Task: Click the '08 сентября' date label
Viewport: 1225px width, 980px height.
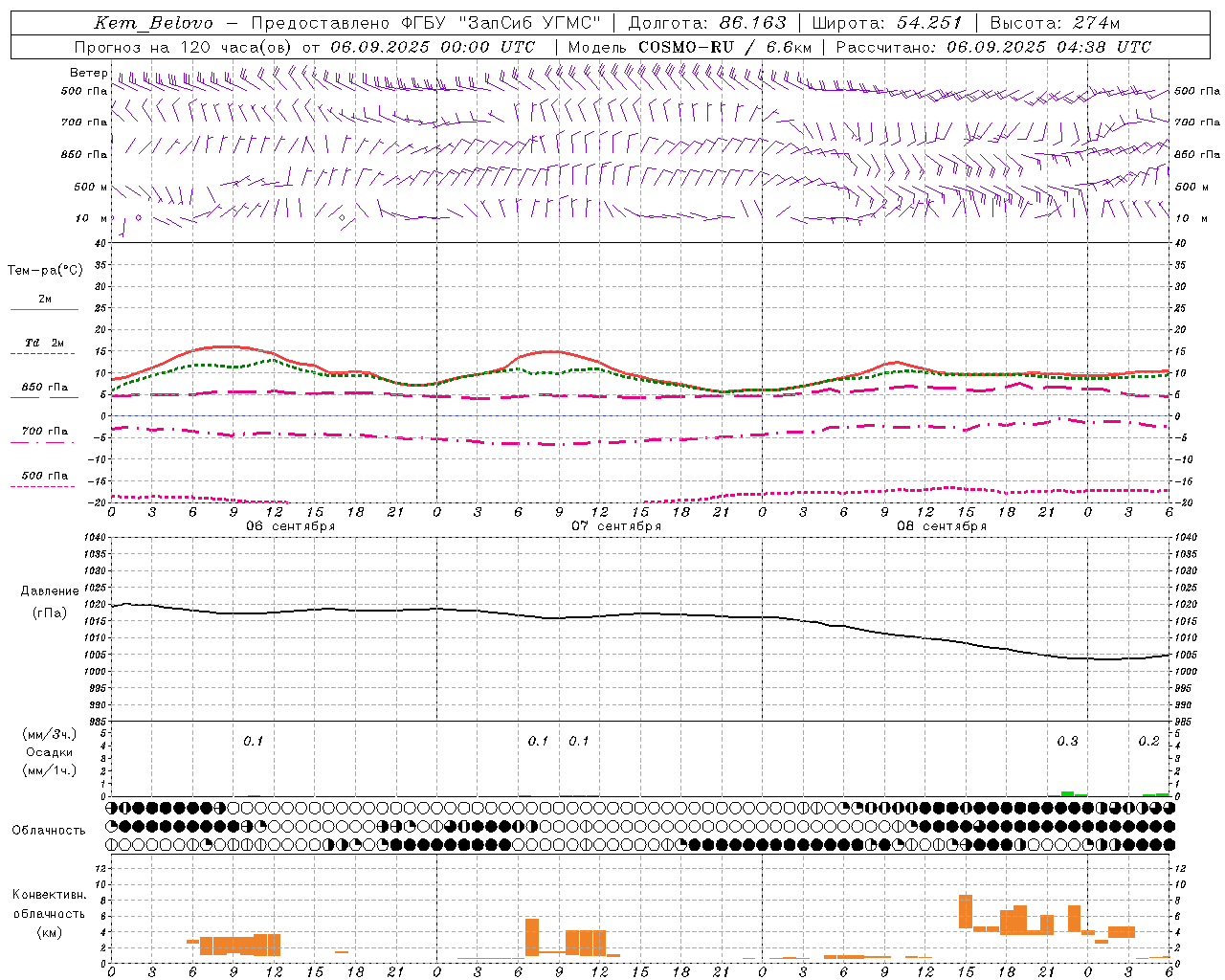Action: [x=942, y=526]
